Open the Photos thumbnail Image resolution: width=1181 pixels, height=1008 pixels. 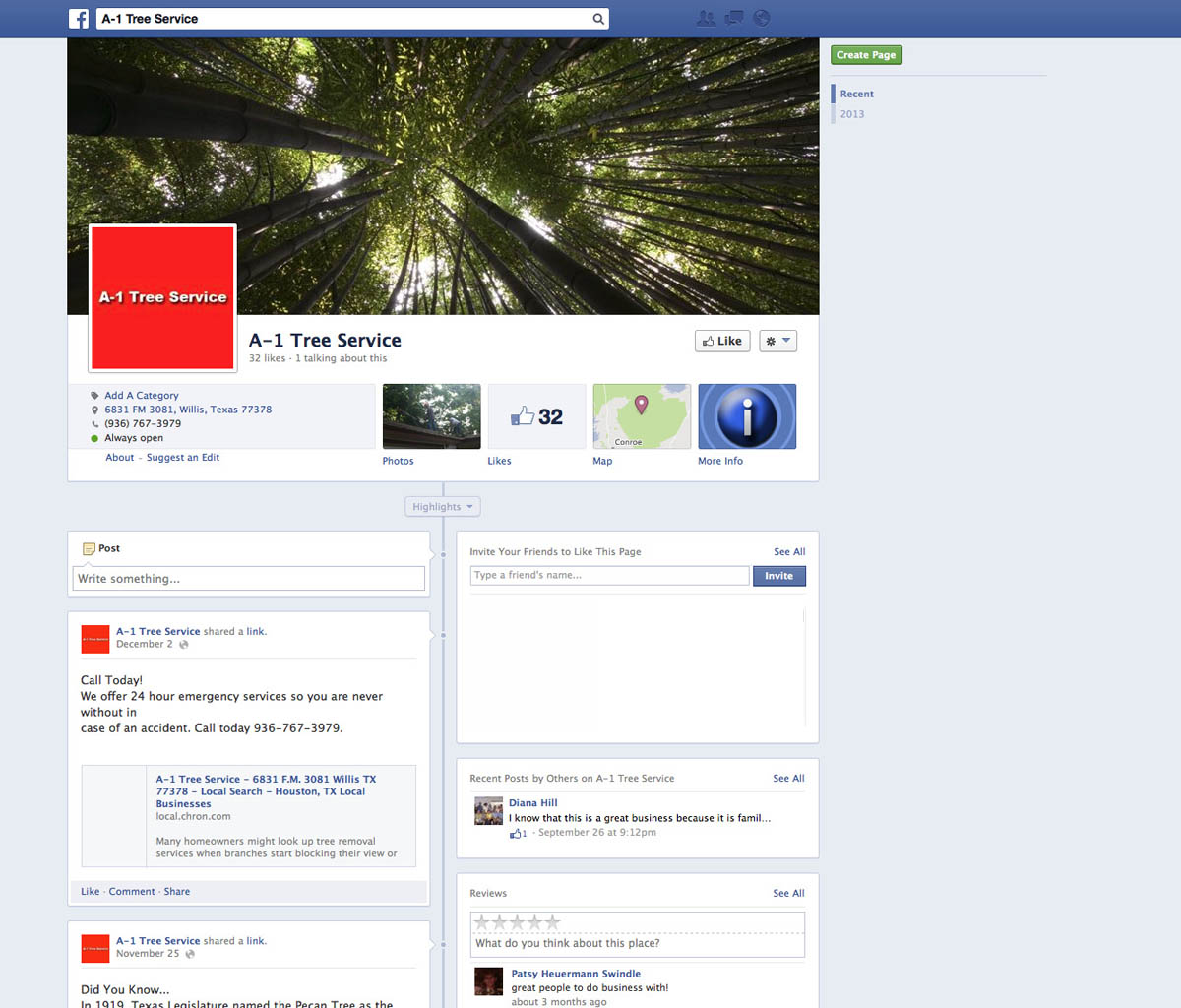pyautogui.click(x=431, y=416)
